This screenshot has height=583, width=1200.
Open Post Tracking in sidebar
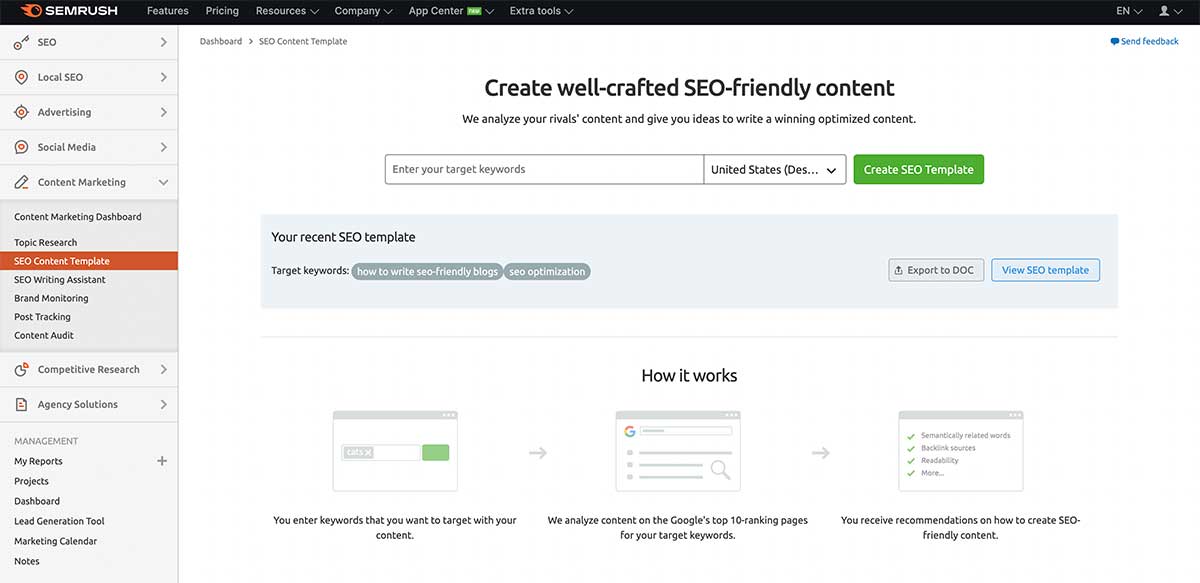click(x=42, y=317)
